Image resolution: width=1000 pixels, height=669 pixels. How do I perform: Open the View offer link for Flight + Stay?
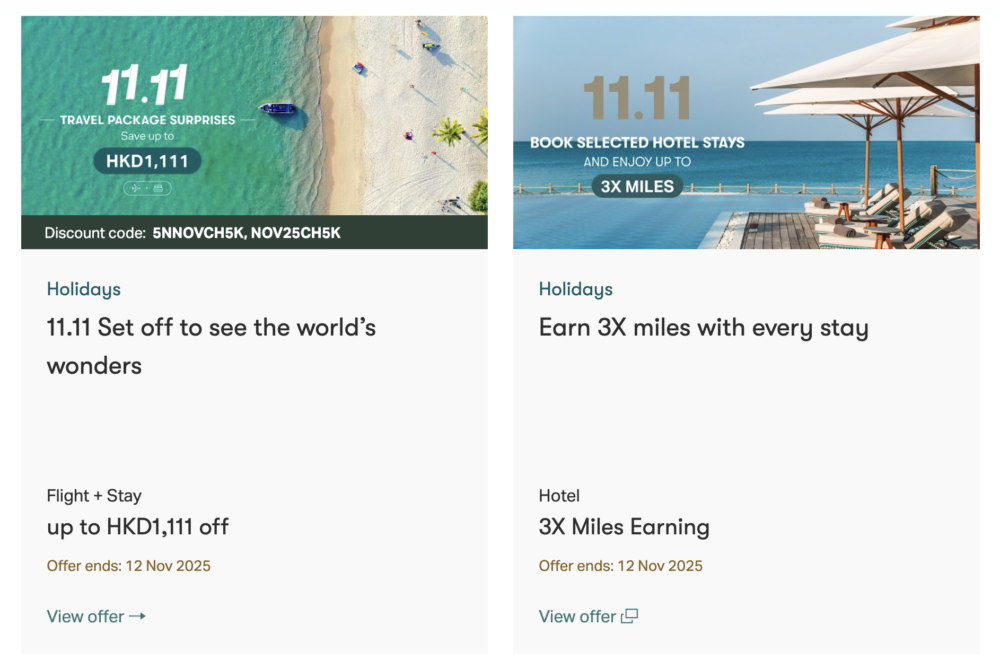[x=86, y=616]
